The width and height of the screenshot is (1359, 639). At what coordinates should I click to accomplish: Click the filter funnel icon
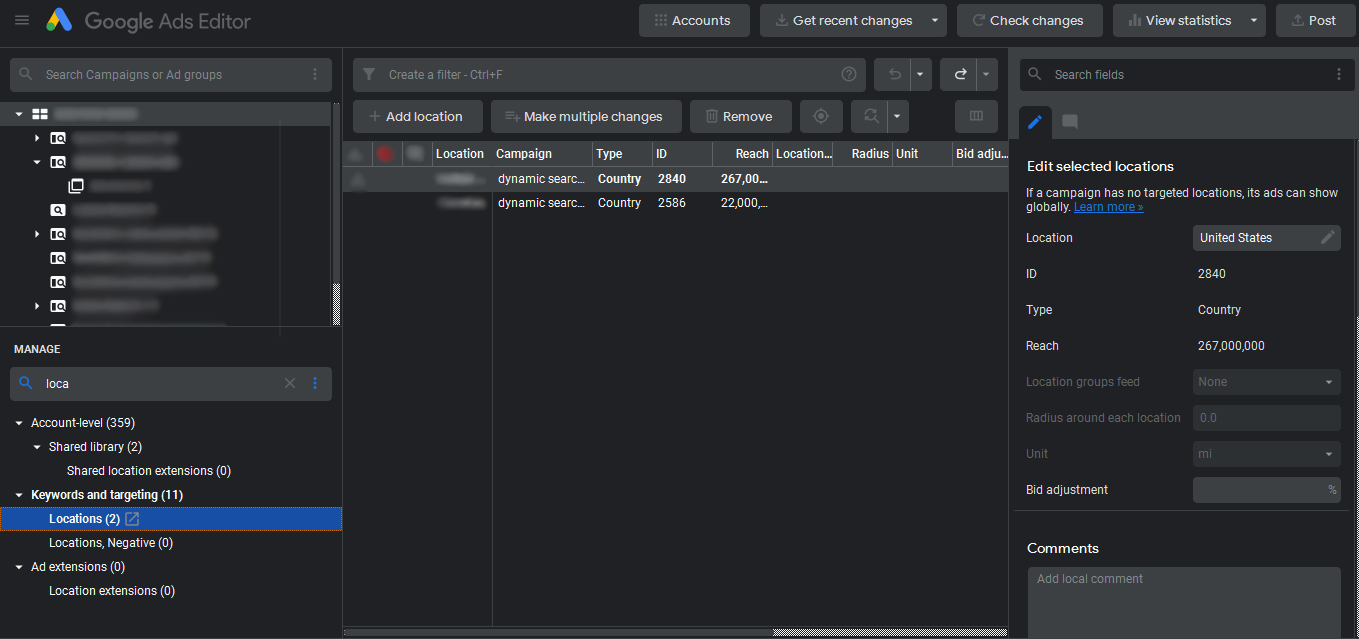coord(369,74)
